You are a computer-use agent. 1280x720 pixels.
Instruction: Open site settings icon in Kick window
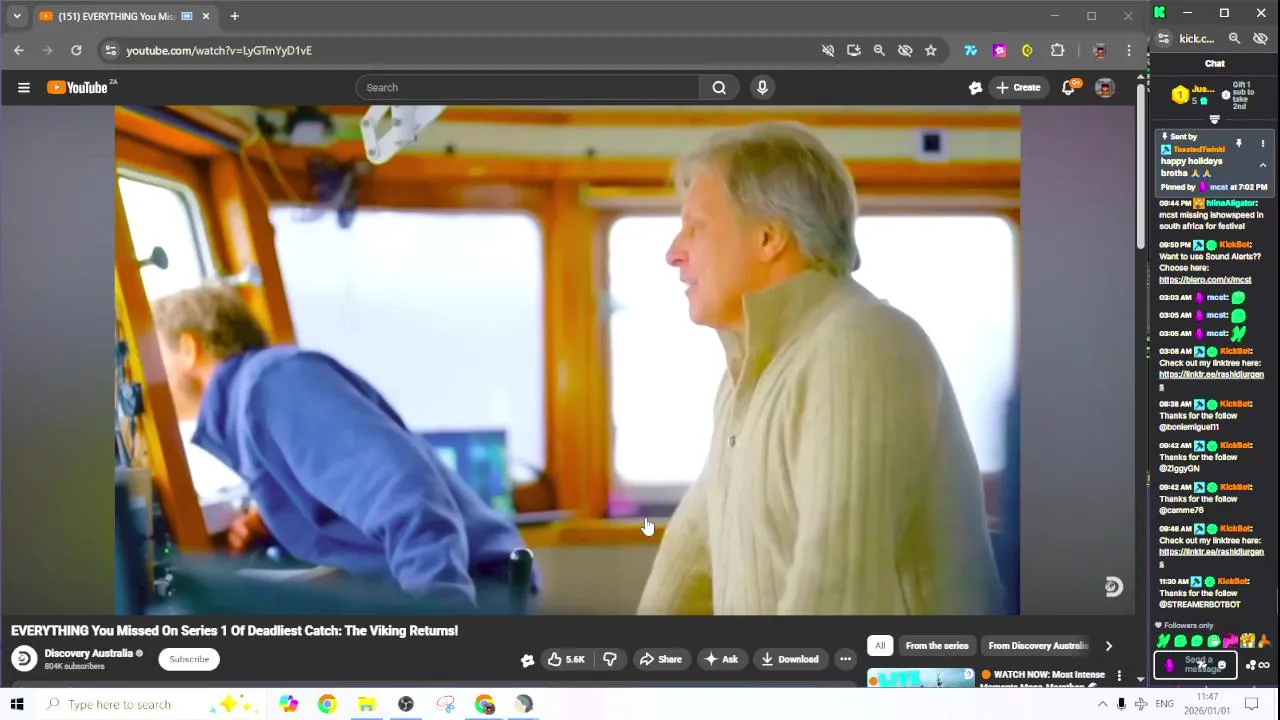tap(1163, 39)
